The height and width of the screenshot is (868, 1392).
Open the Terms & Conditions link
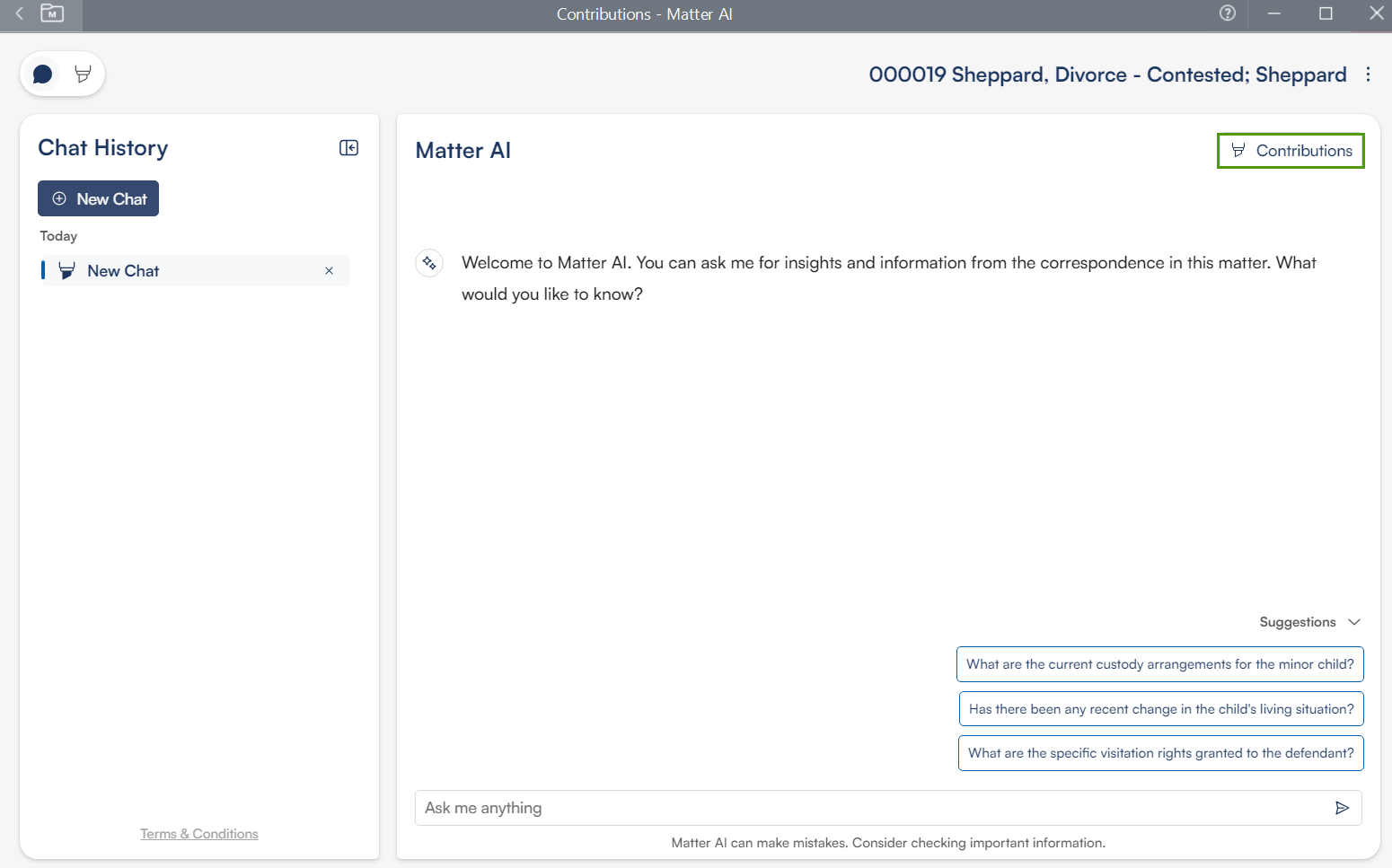click(x=198, y=834)
